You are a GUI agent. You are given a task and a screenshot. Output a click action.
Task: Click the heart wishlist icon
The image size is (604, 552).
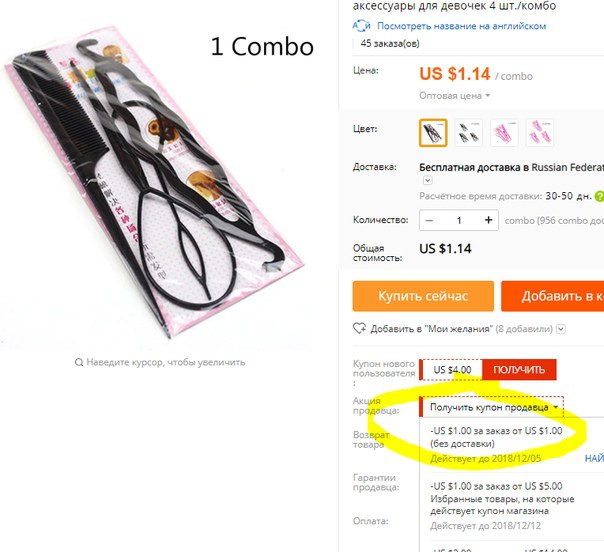tap(359, 329)
